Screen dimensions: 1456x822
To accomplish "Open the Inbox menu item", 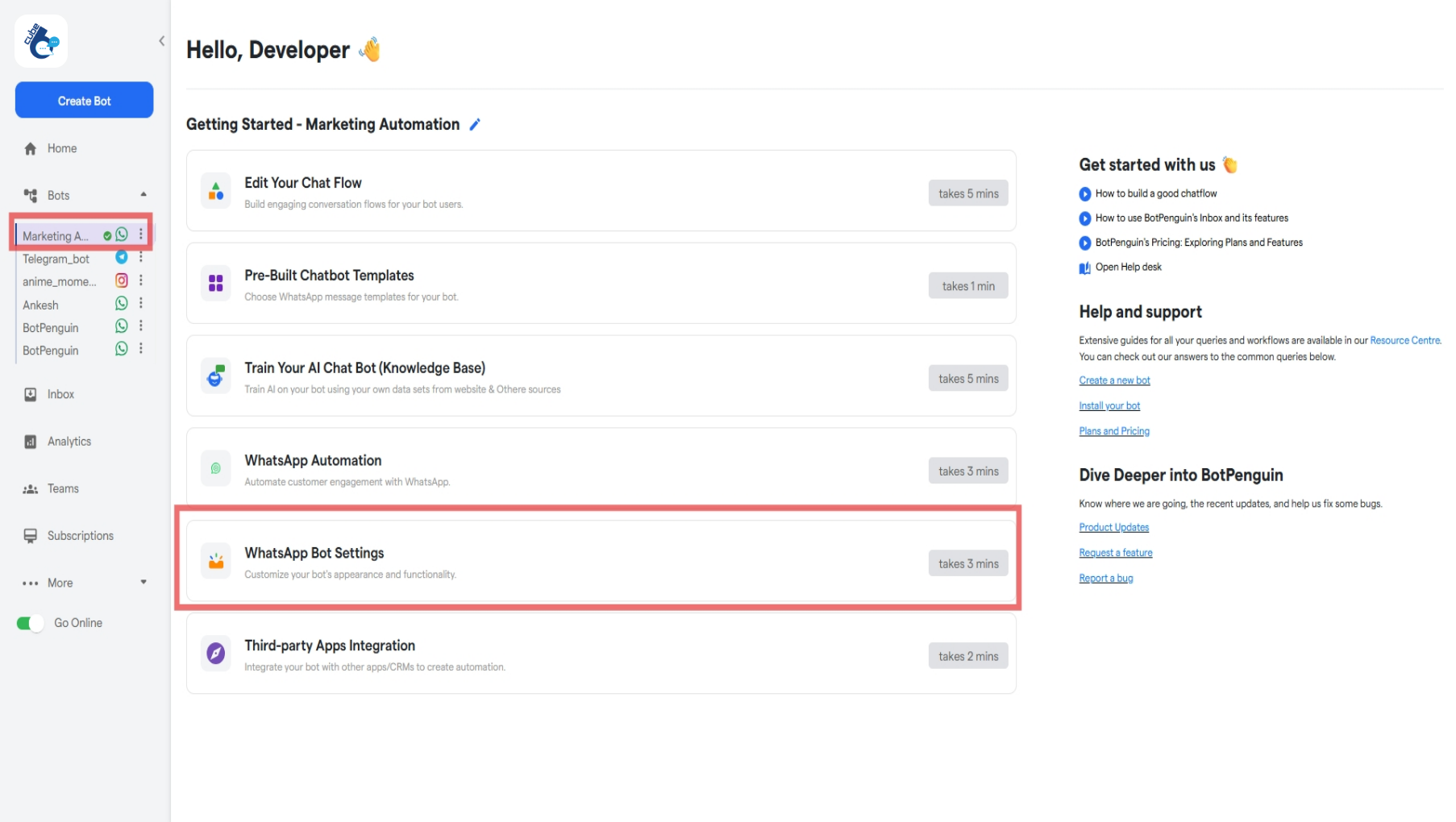I will click(60, 394).
